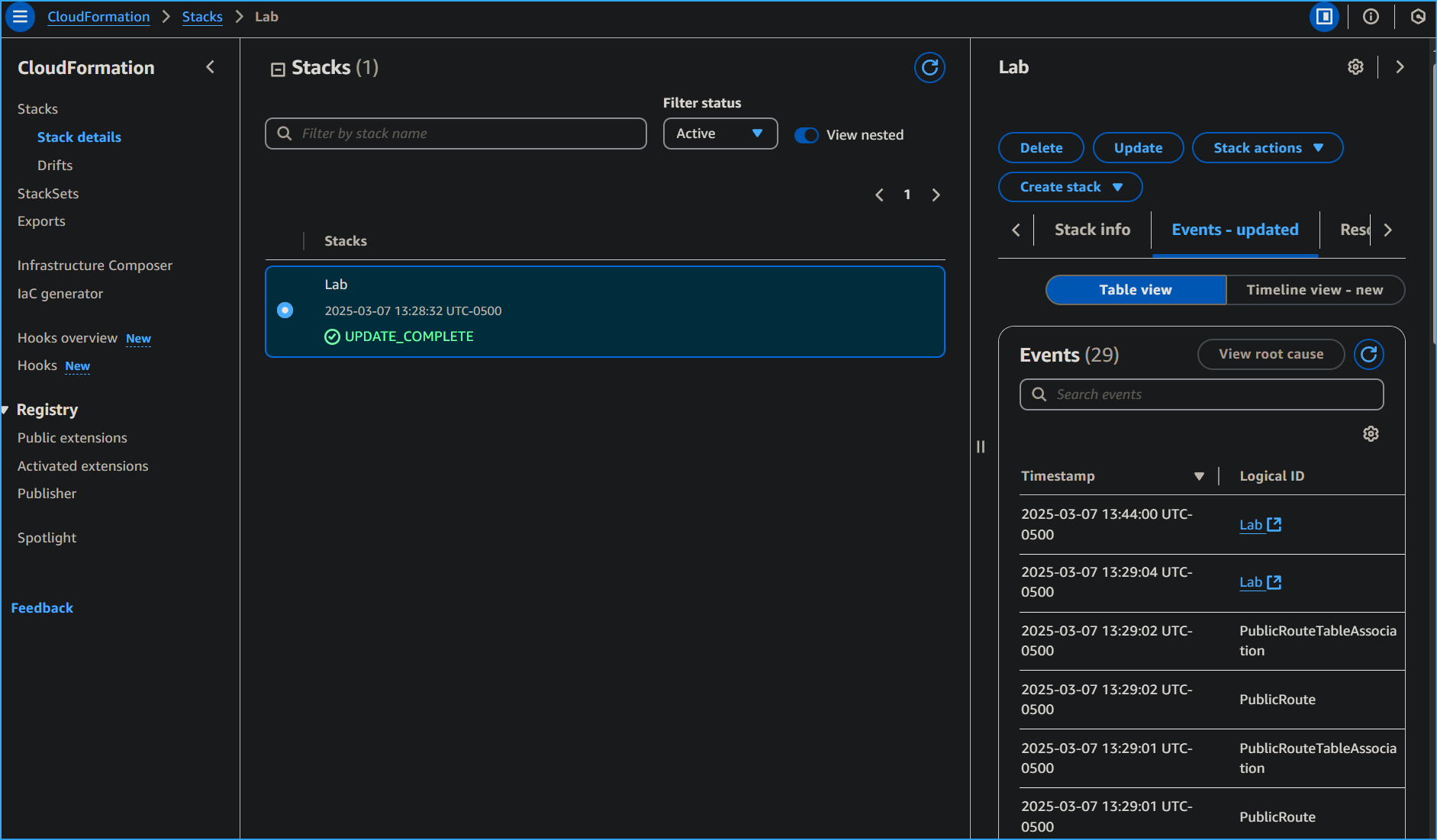Open Lab panel settings gear
The width and height of the screenshot is (1437, 840).
coord(1355,67)
